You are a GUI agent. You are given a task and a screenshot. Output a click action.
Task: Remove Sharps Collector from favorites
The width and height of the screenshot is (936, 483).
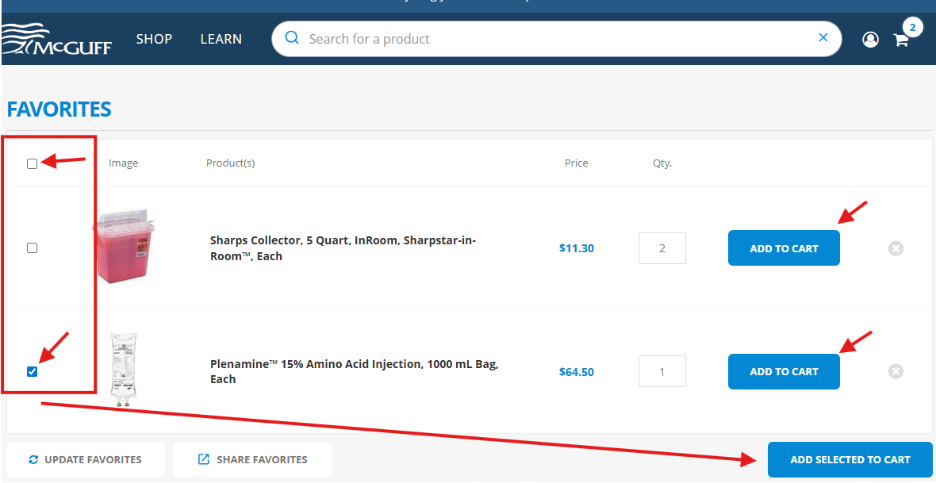pyautogui.click(x=896, y=248)
